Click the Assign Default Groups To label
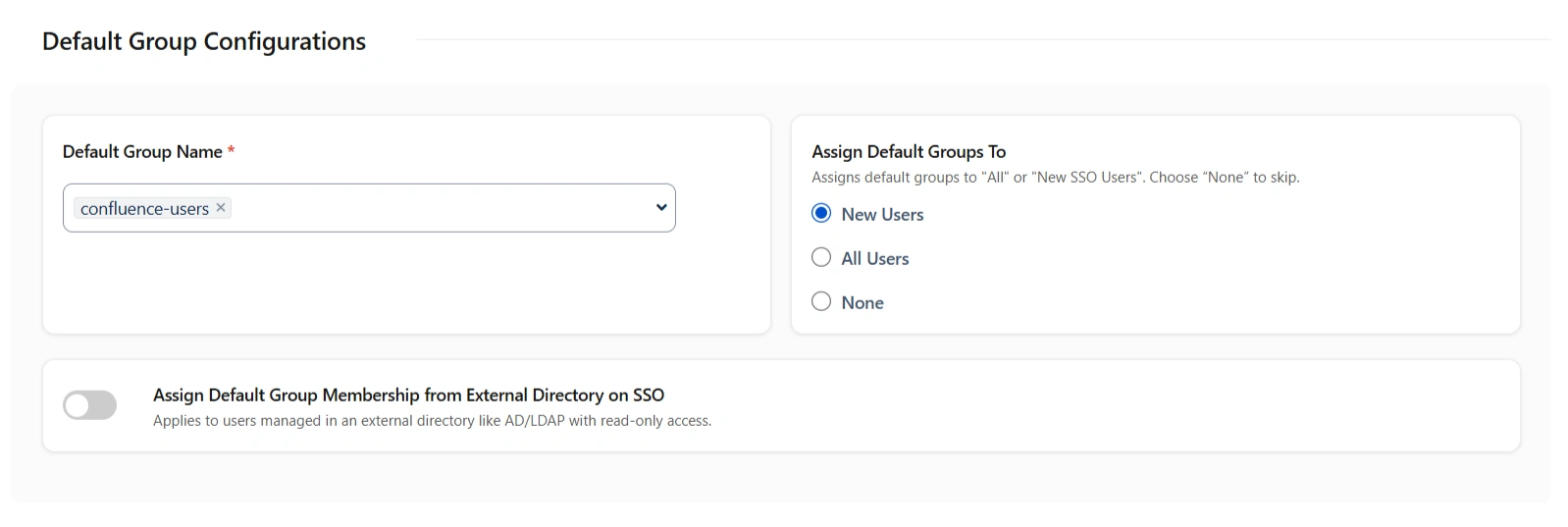The height and width of the screenshot is (527, 1568). (x=909, y=151)
